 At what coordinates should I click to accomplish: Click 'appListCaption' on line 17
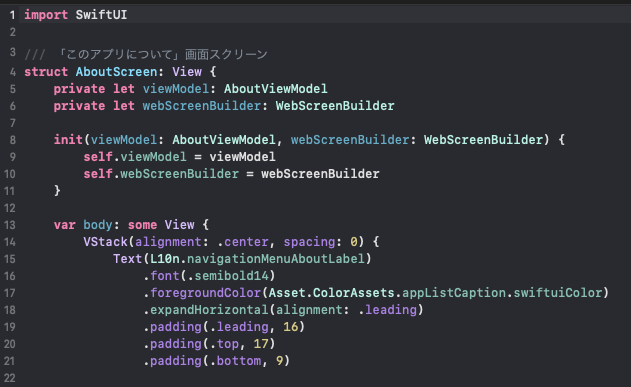(x=454, y=293)
